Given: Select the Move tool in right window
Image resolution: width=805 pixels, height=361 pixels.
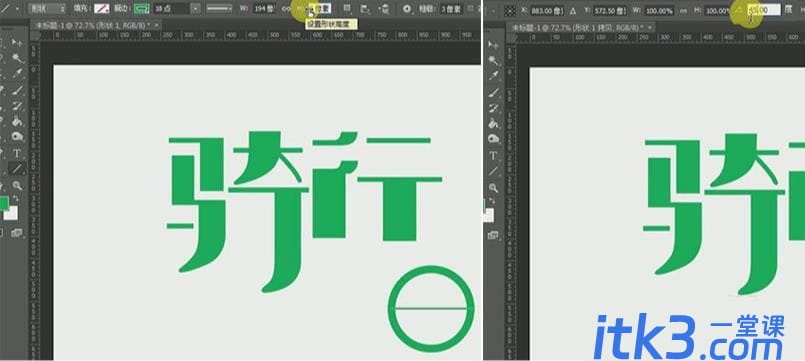Looking at the screenshot, I should click(494, 46).
